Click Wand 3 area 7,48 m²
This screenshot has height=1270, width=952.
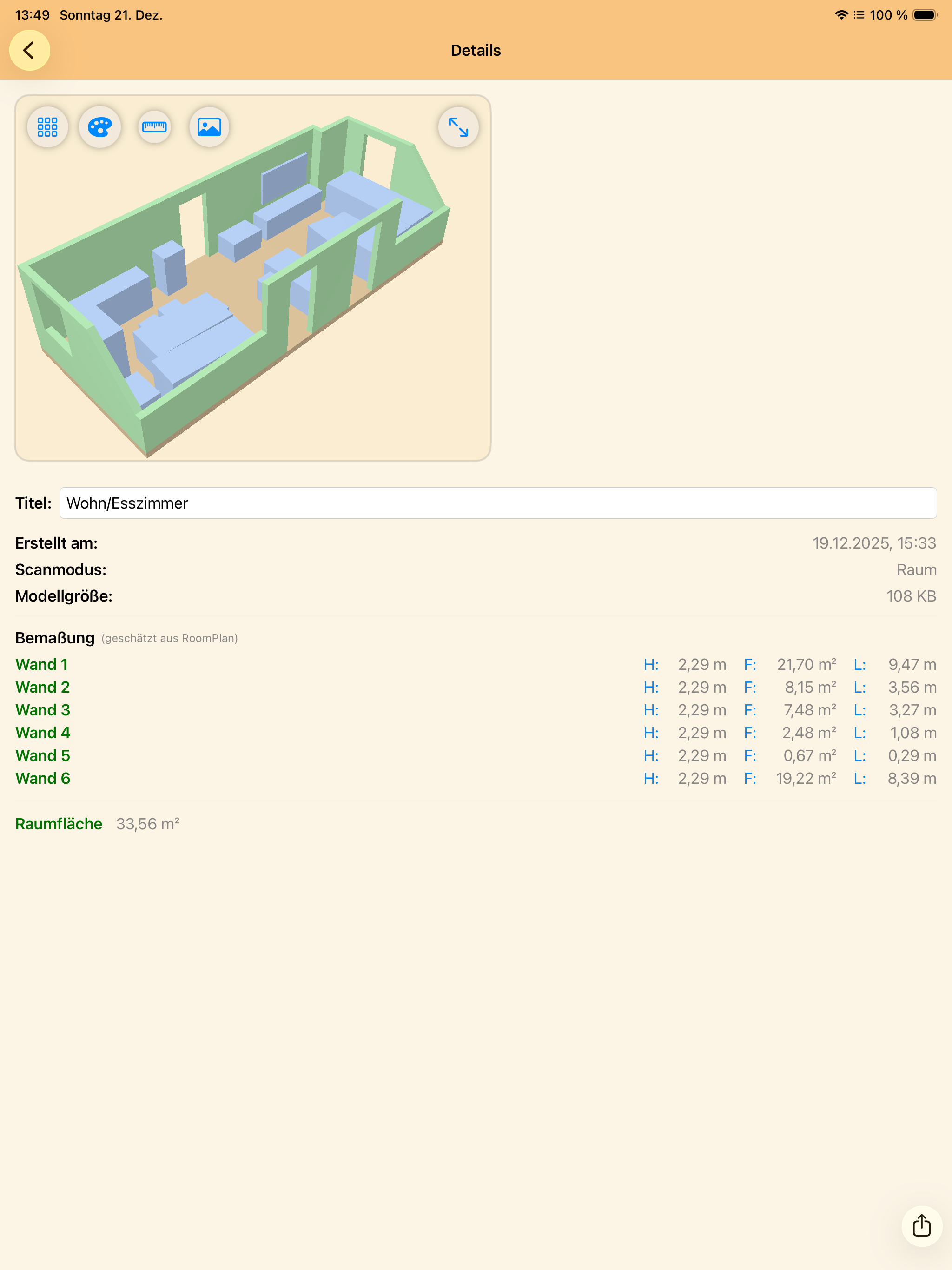pyautogui.click(x=810, y=710)
